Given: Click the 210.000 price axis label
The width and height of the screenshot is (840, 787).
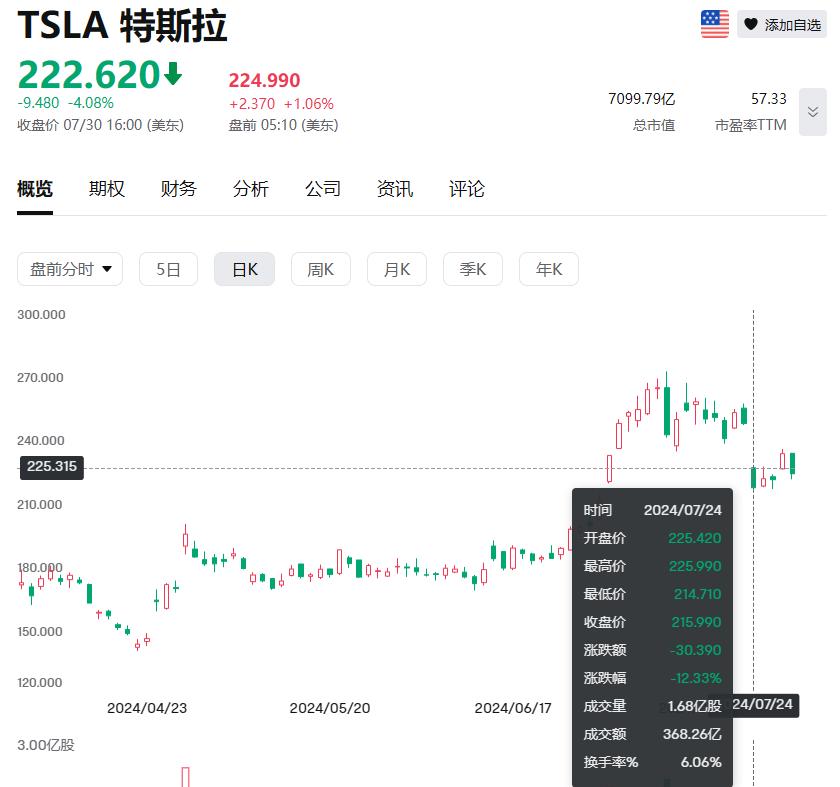Looking at the screenshot, I should (x=40, y=505).
